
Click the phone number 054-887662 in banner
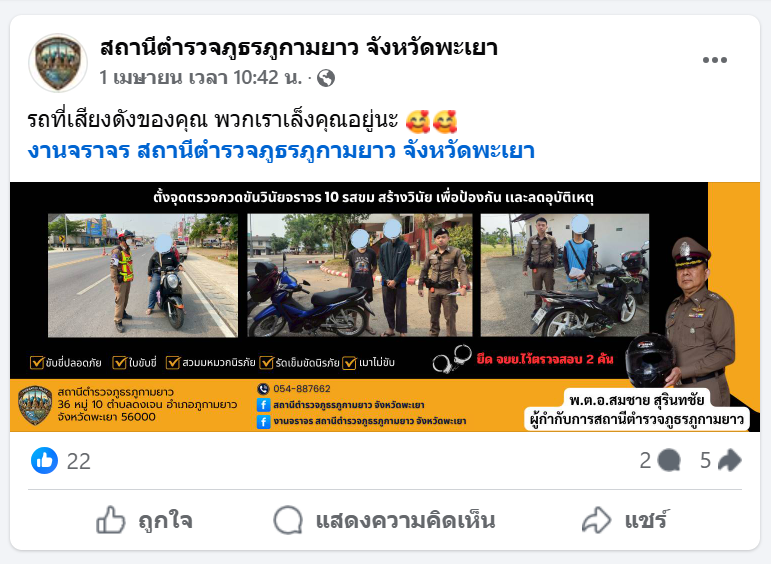(302, 389)
